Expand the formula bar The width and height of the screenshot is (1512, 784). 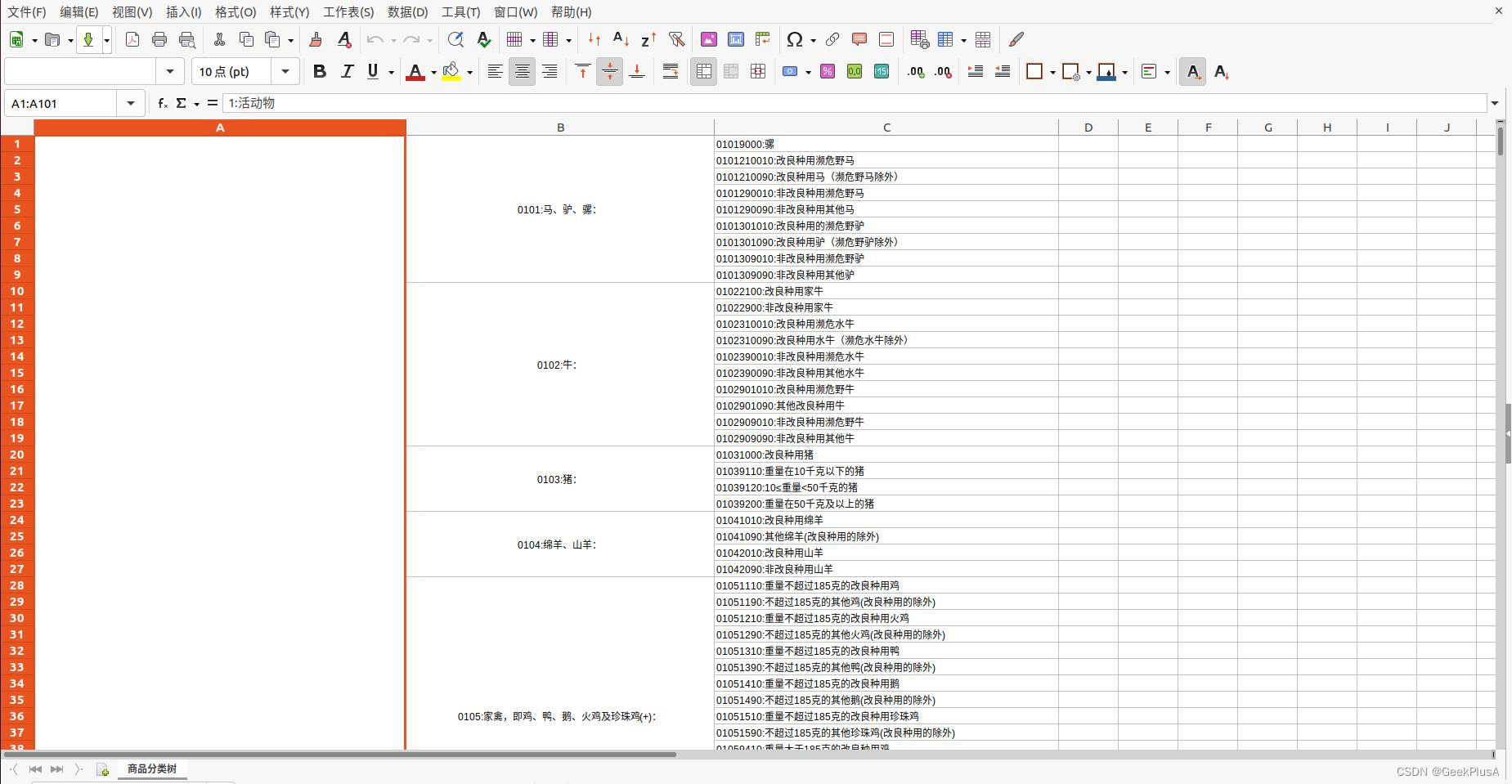tap(1495, 103)
